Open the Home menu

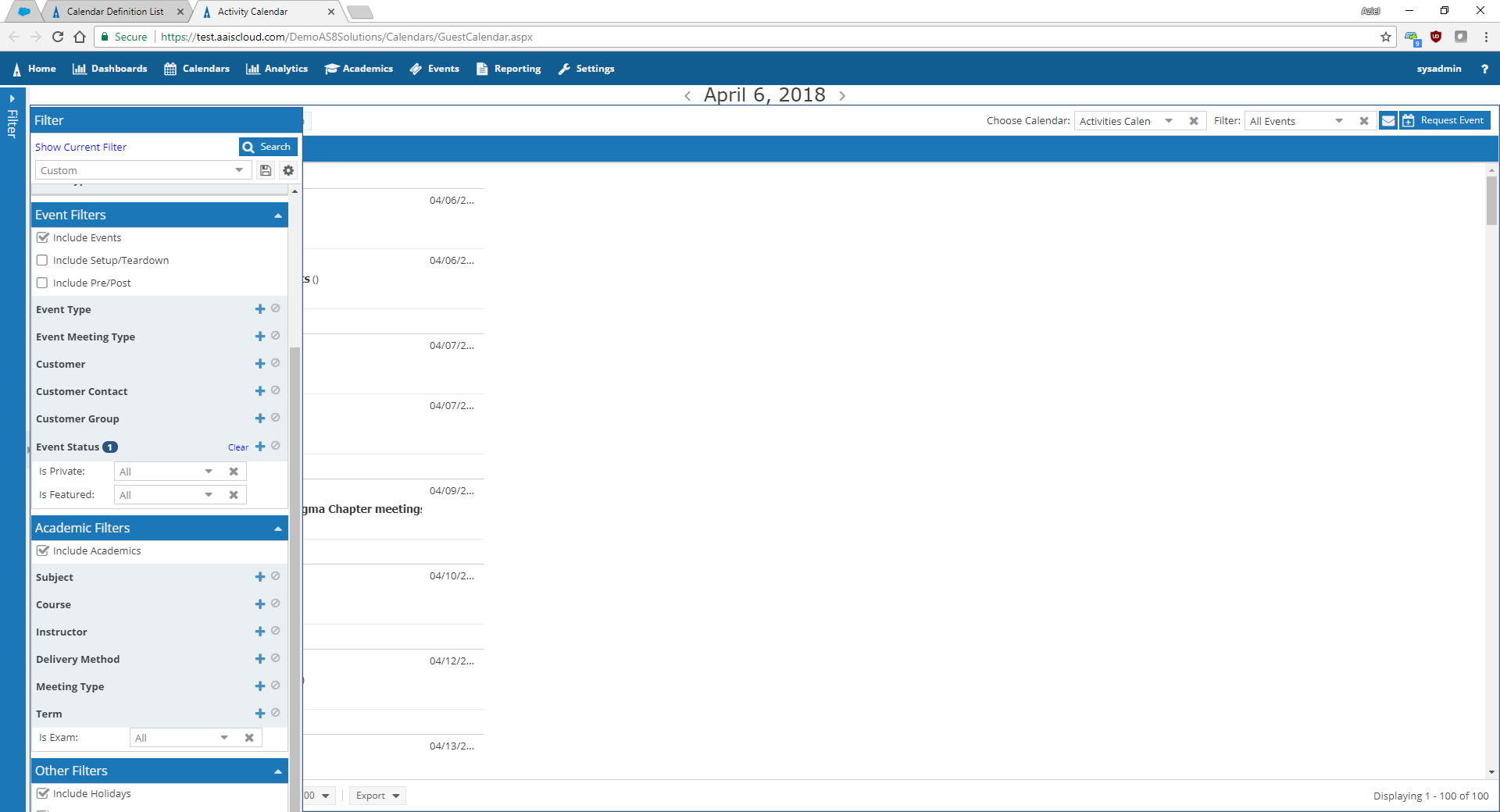[x=34, y=69]
